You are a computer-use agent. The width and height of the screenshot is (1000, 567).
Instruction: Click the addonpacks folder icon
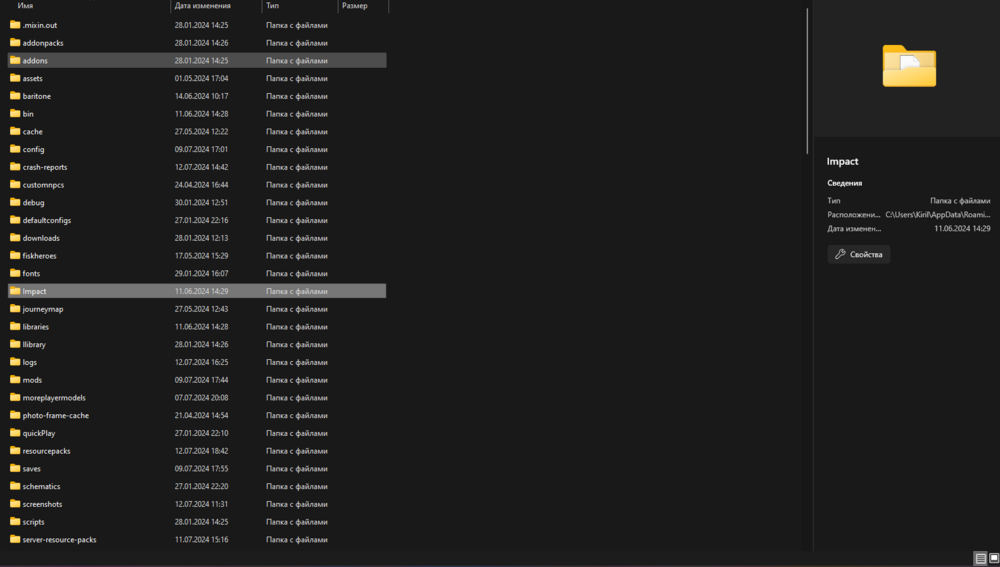(x=15, y=43)
